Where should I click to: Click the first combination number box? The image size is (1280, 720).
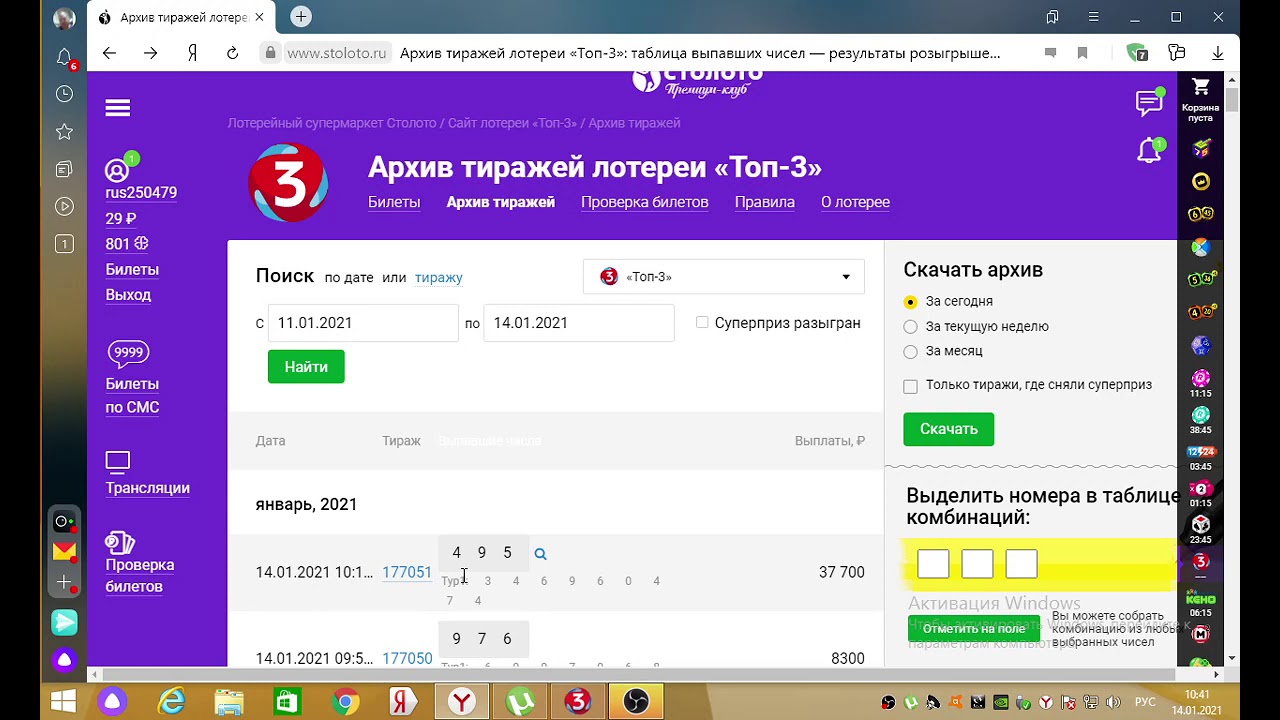pyautogui.click(x=933, y=564)
